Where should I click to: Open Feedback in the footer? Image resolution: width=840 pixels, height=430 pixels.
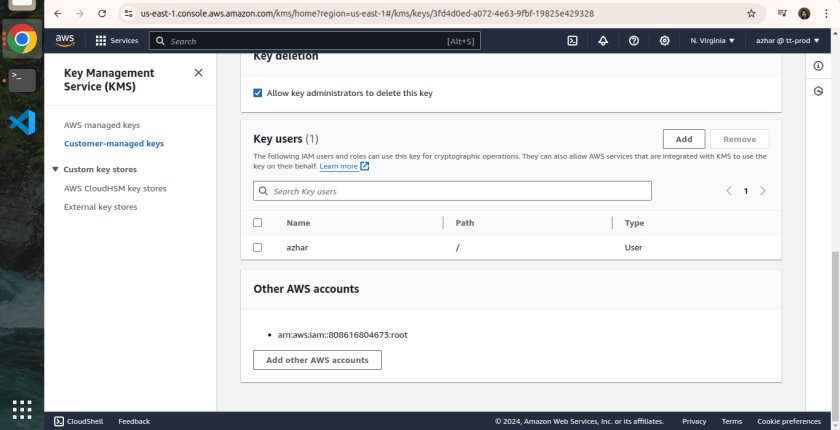[x=134, y=421]
